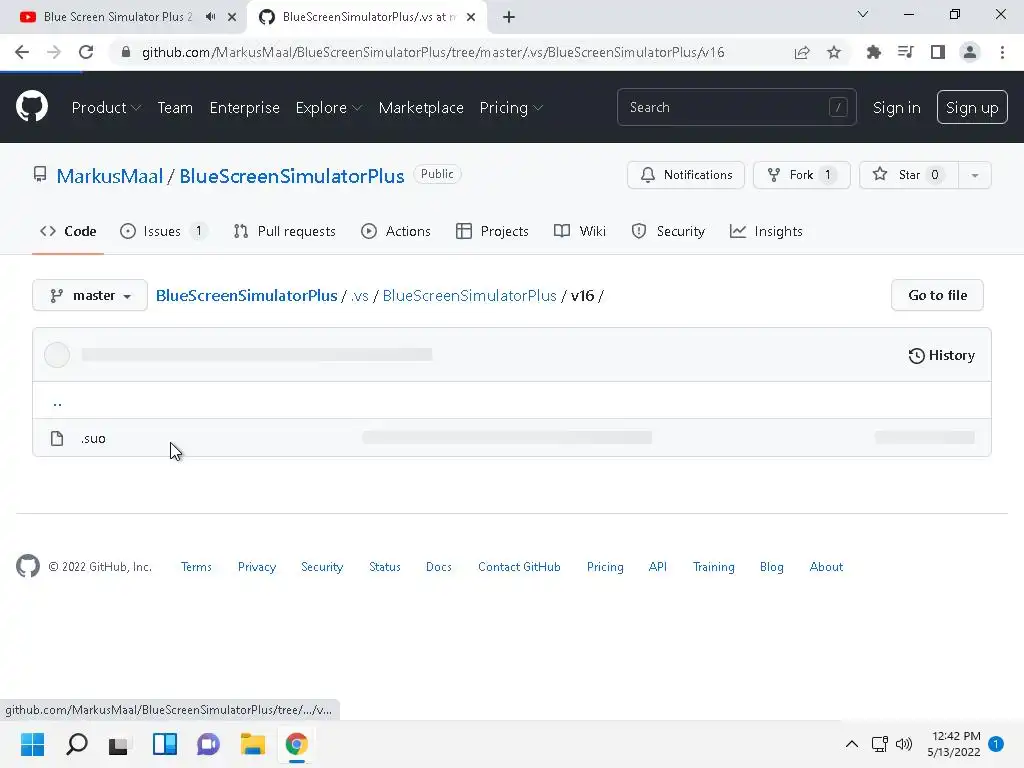The width and height of the screenshot is (1024, 768).
Task: Click the .vs breadcrumb link
Action: click(x=360, y=296)
